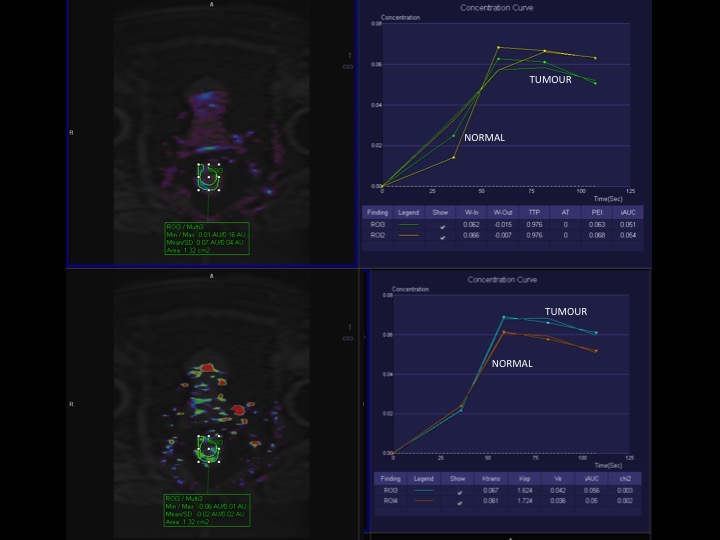Viewport: 720px width, 540px height.
Task: Toggle Show checkbox for ROI3 in upper table
Action: pyautogui.click(x=441, y=226)
